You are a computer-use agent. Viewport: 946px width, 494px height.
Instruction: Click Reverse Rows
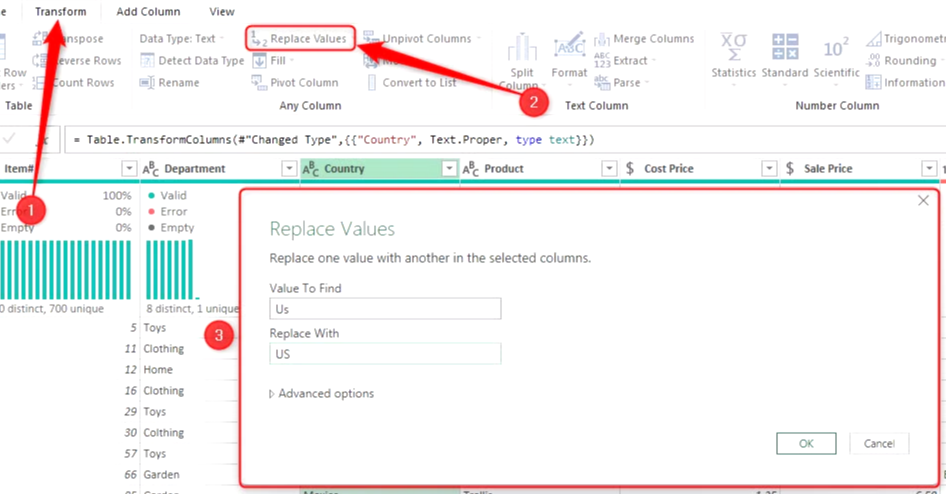(77, 60)
